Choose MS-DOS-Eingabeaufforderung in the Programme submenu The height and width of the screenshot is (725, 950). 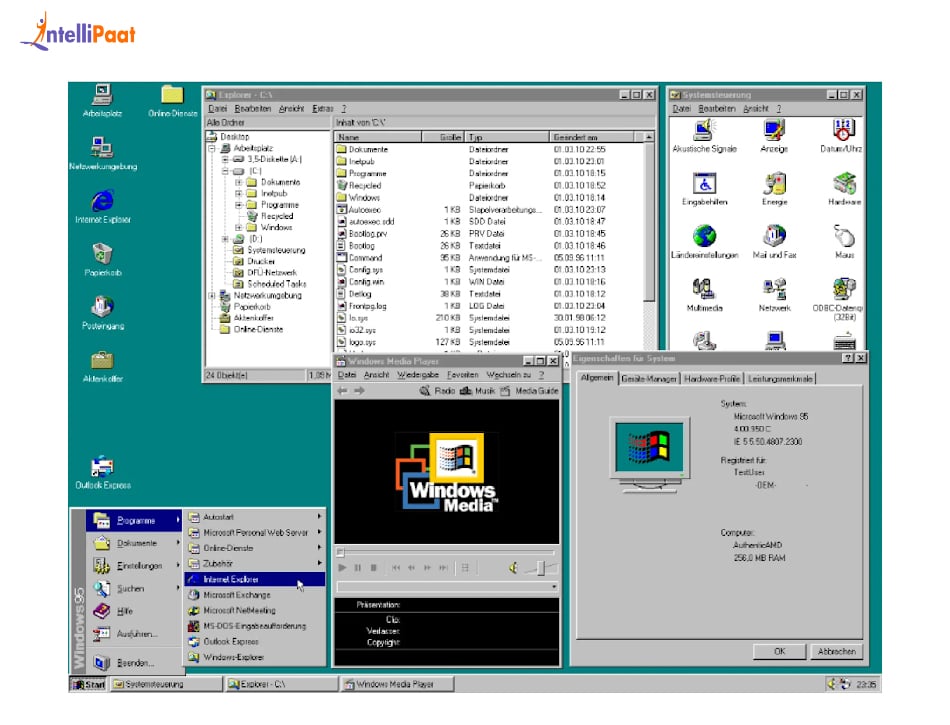pyautogui.click(x=254, y=626)
